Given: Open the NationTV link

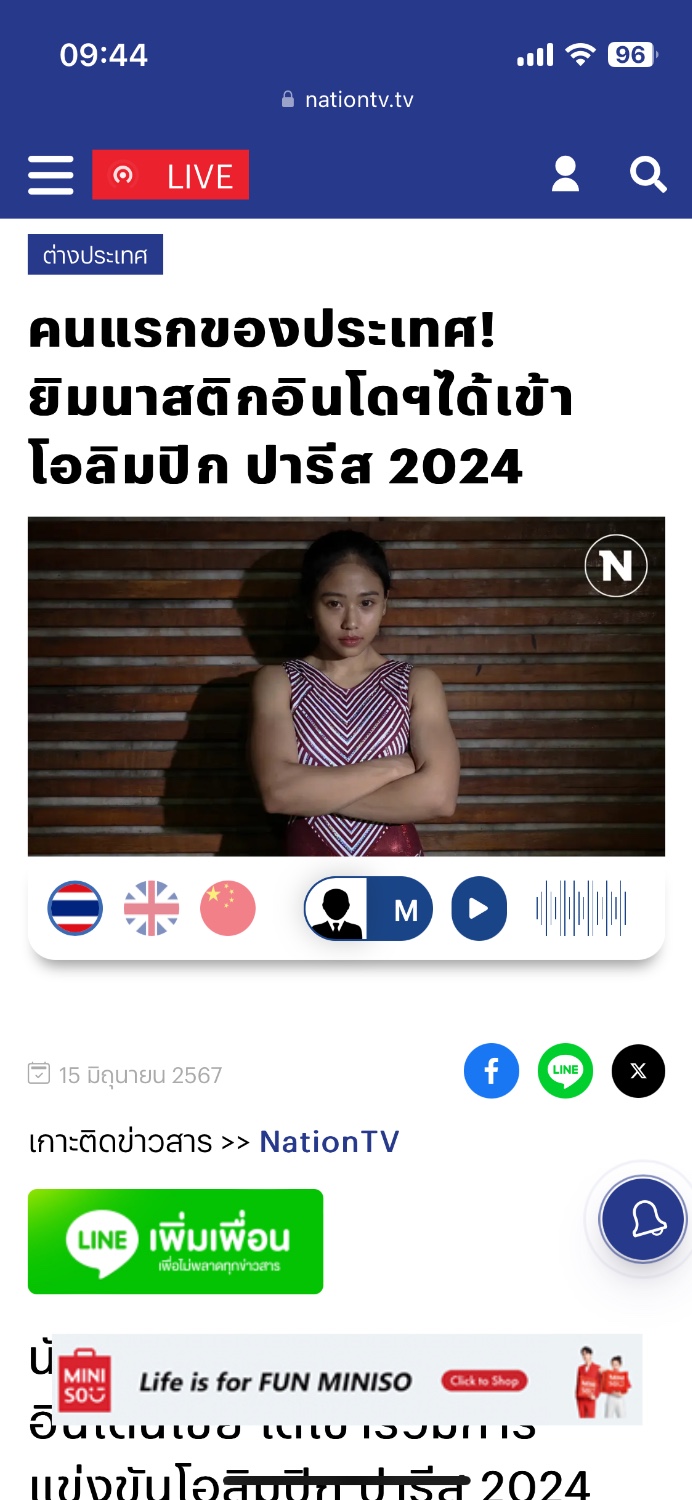Looking at the screenshot, I should (329, 1141).
